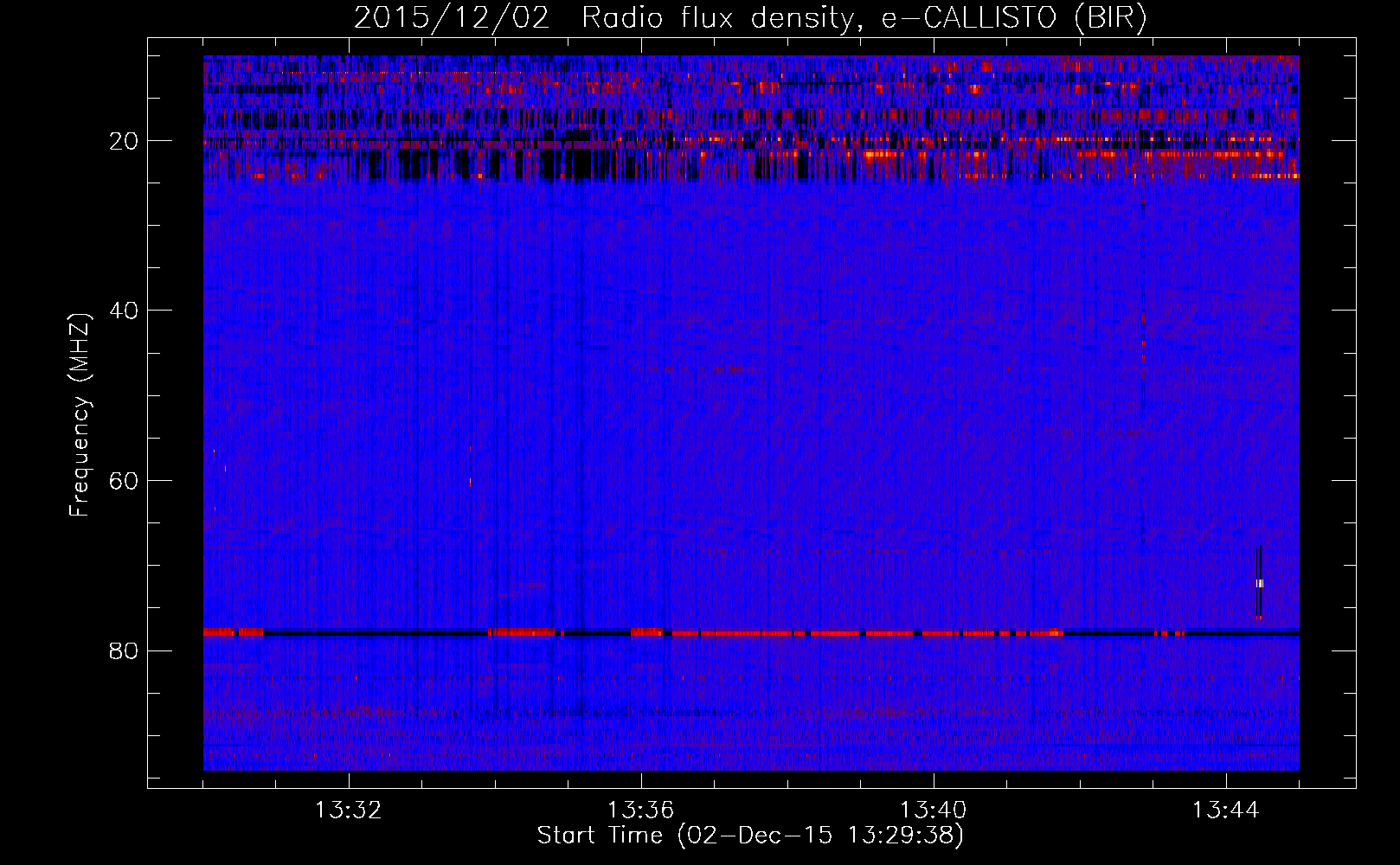The height and width of the screenshot is (865, 1400).
Task: Click the white spike near 13:44 at 72 MHz
Action: tap(1260, 583)
